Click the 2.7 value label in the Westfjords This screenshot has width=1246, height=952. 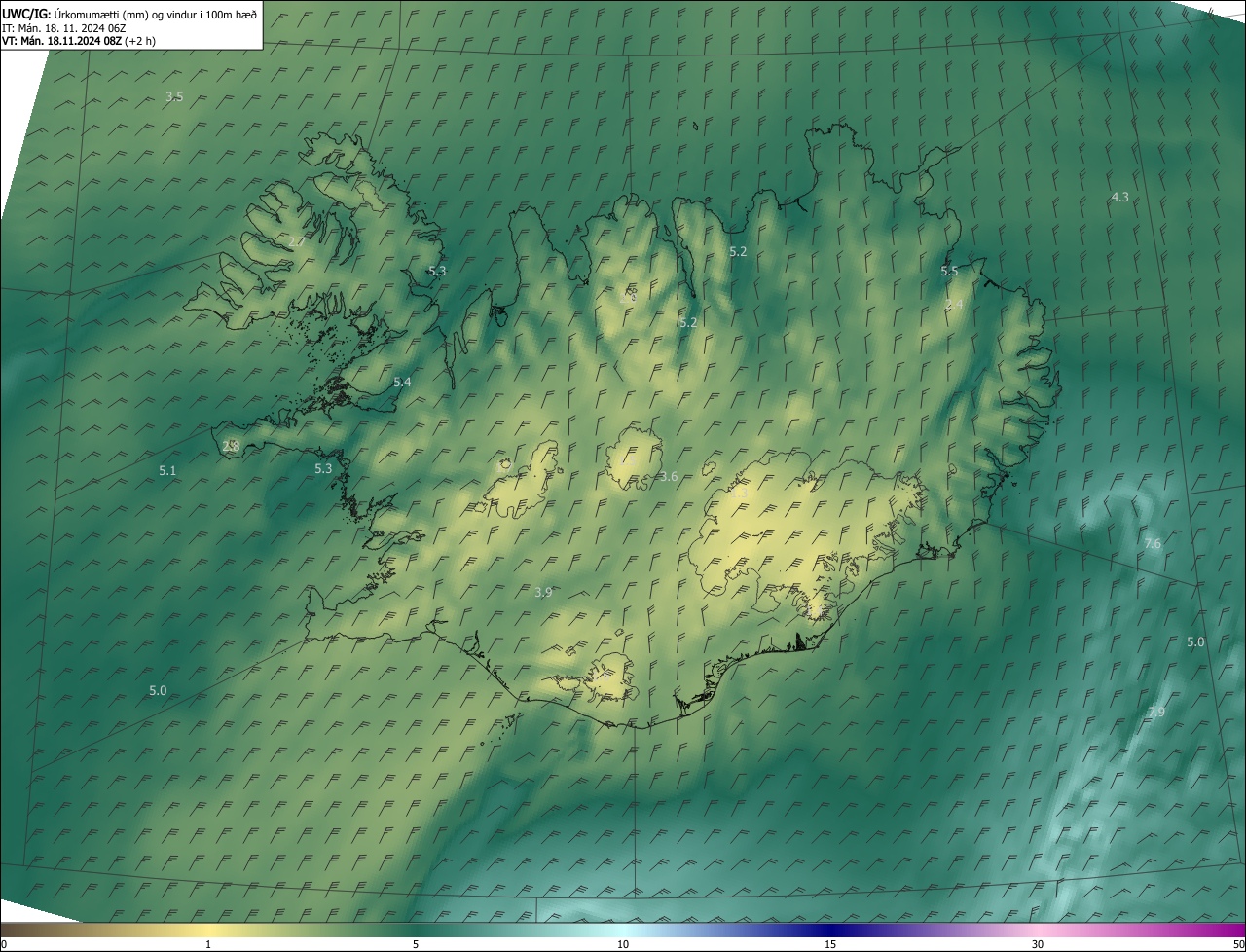(x=297, y=240)
